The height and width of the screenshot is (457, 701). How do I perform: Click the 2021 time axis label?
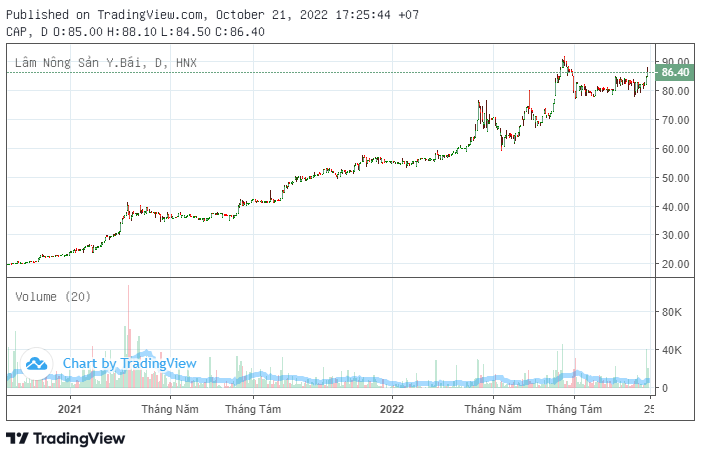(x=70, y=409)
